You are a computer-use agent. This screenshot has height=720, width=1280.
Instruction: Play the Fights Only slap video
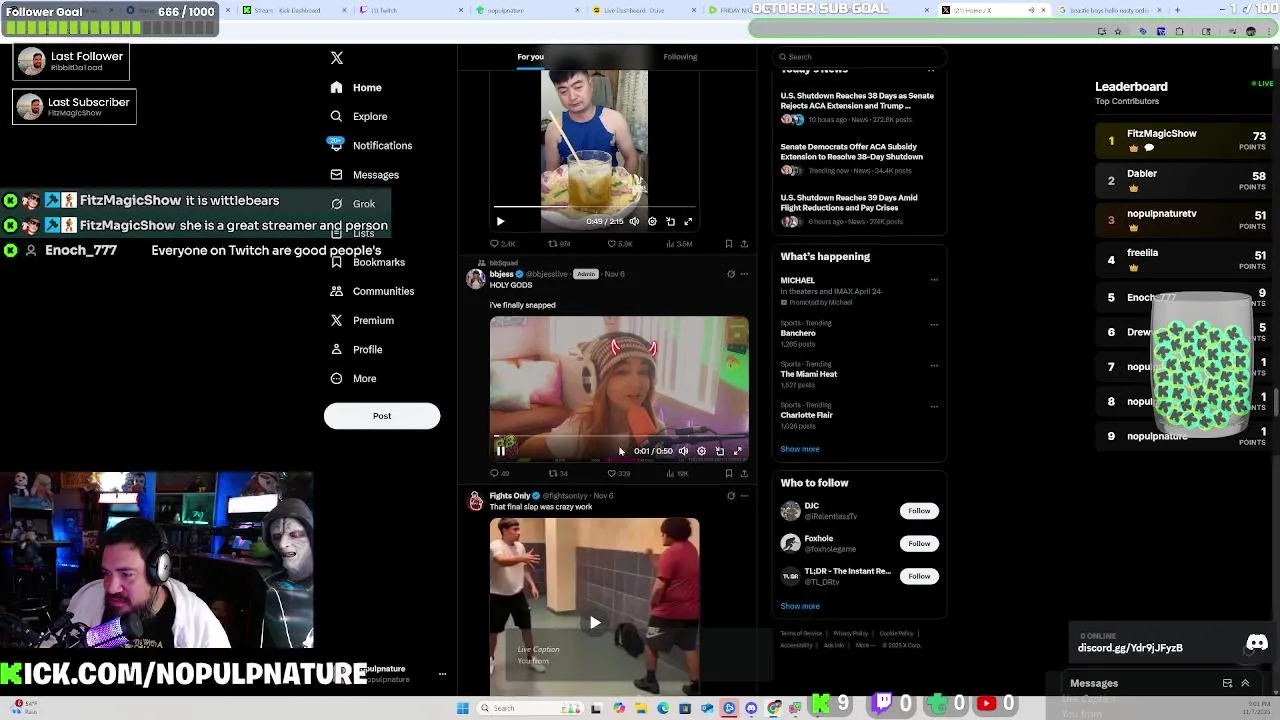point(594,623)
